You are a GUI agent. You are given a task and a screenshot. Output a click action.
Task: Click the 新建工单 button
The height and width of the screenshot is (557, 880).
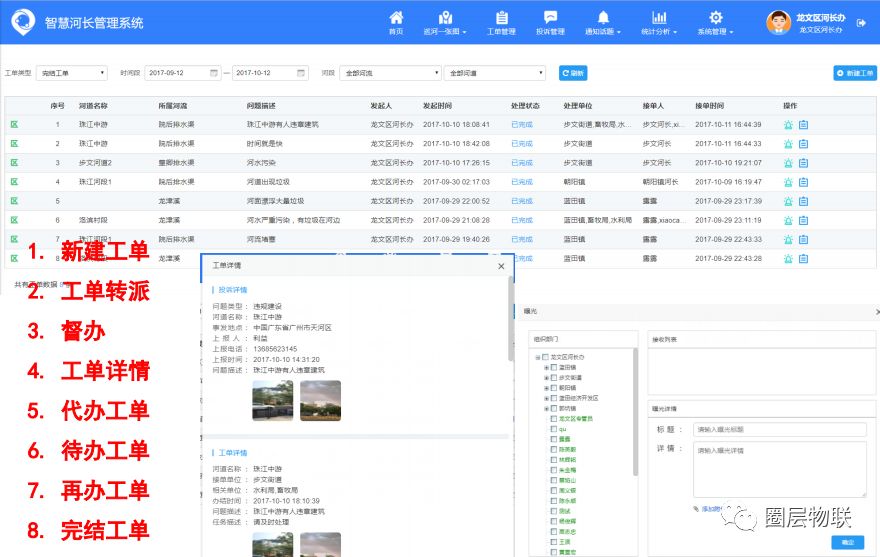pos(855,73)
